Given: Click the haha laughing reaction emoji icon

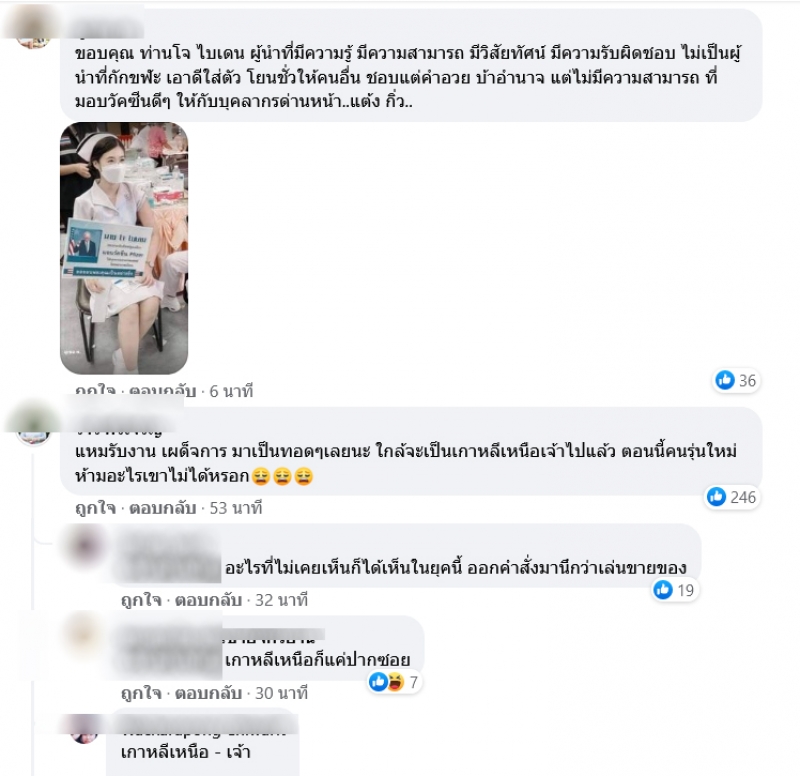Looking at the screenshot, I should point(395,682).
